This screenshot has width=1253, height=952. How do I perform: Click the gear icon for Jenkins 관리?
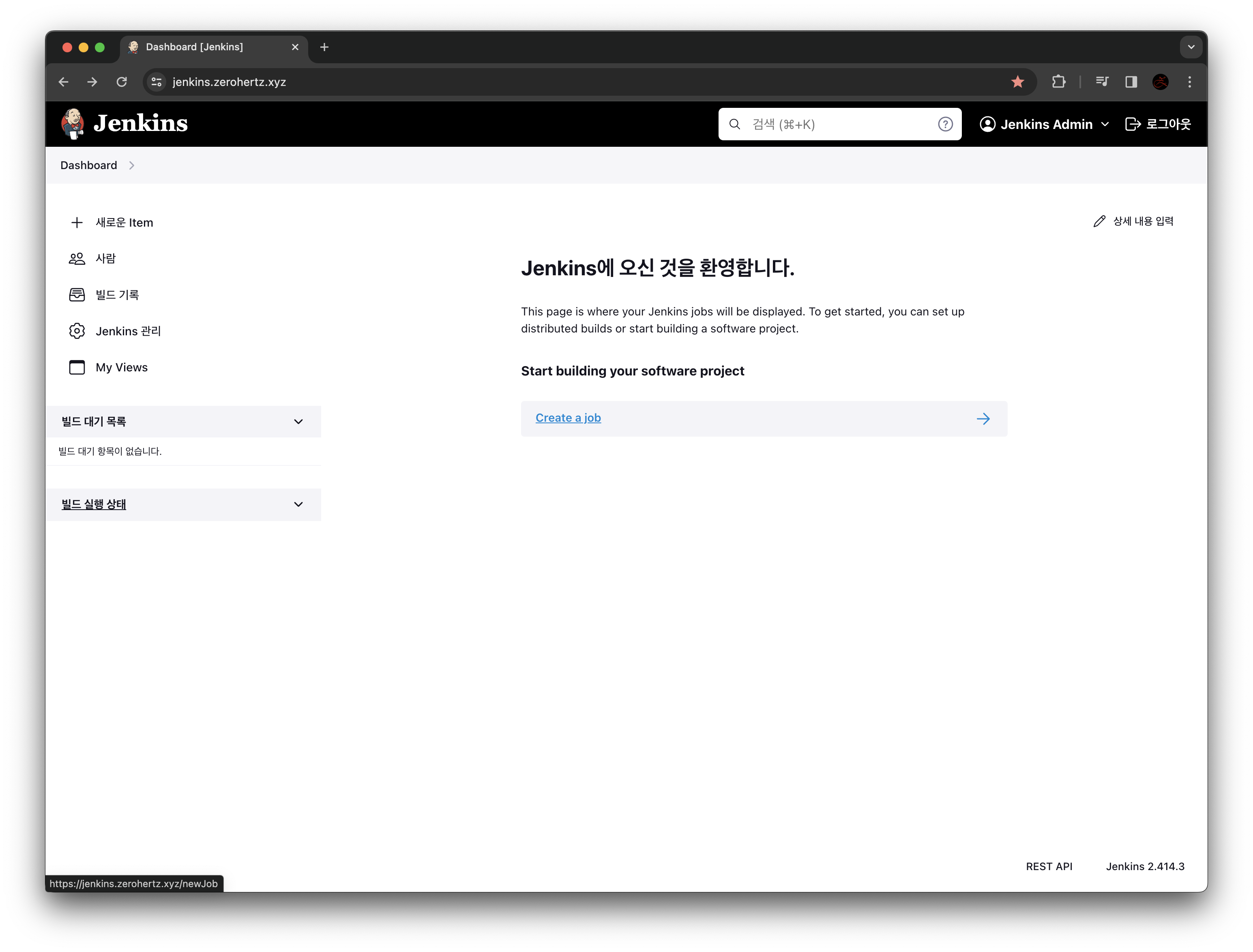(77, 331)
